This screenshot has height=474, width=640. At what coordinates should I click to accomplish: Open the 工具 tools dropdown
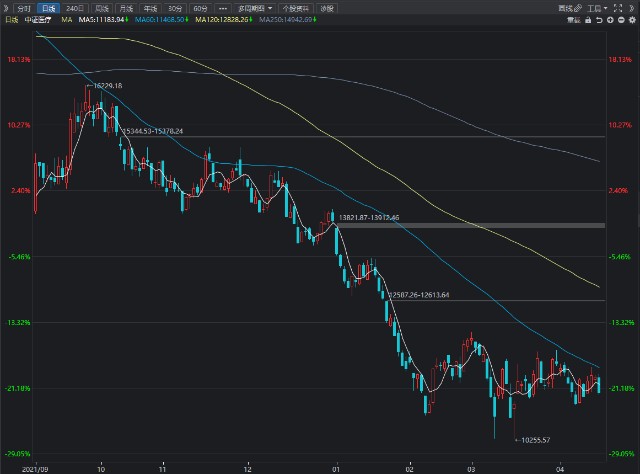[597, 7]
